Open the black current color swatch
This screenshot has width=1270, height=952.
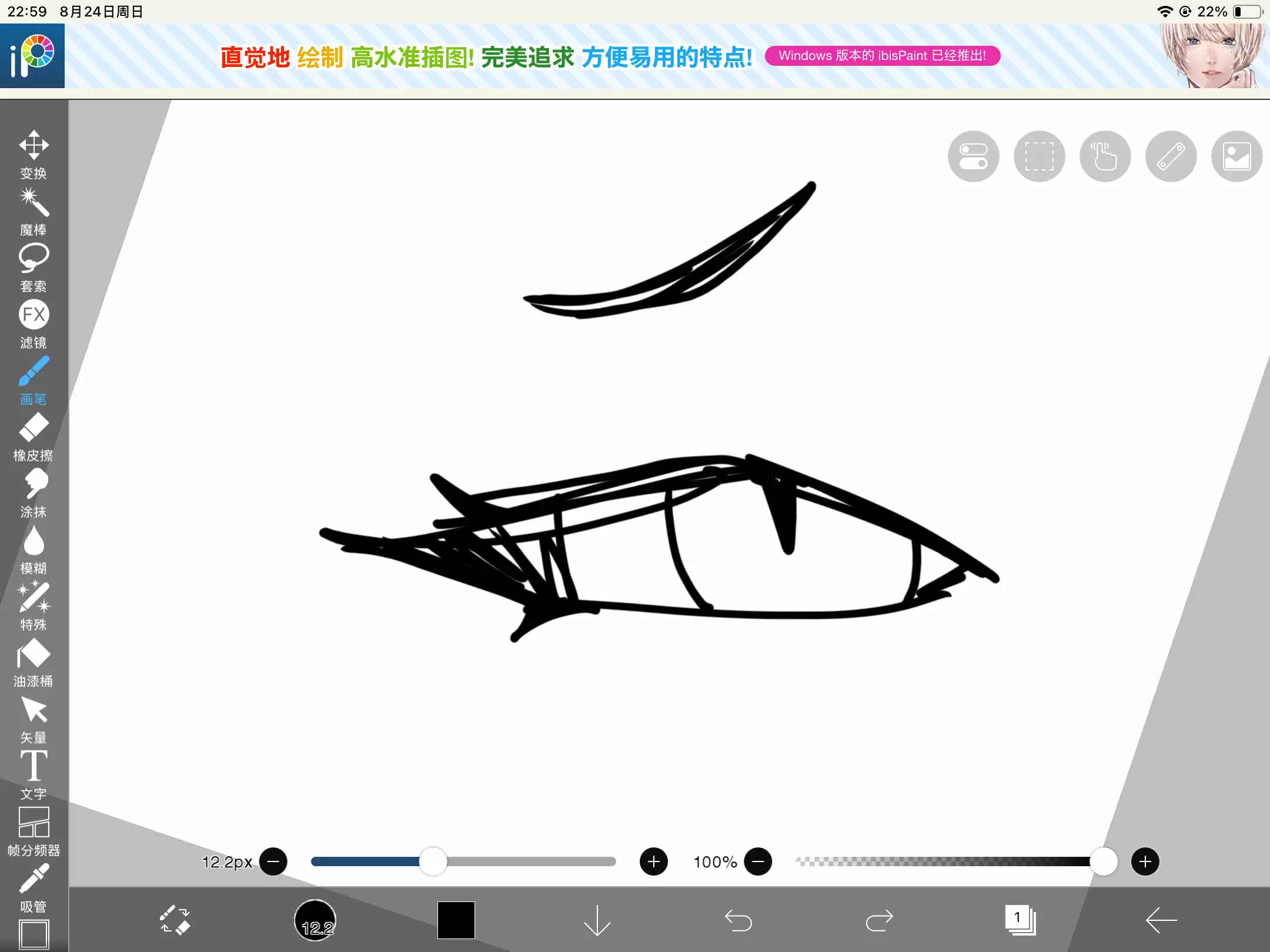click(456, 920)
